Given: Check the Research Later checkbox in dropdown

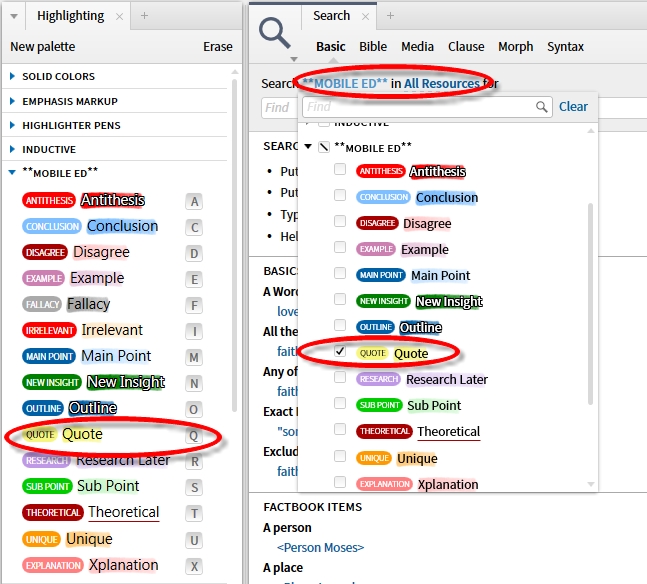Looking at the screenshot, I should (340, 377).
